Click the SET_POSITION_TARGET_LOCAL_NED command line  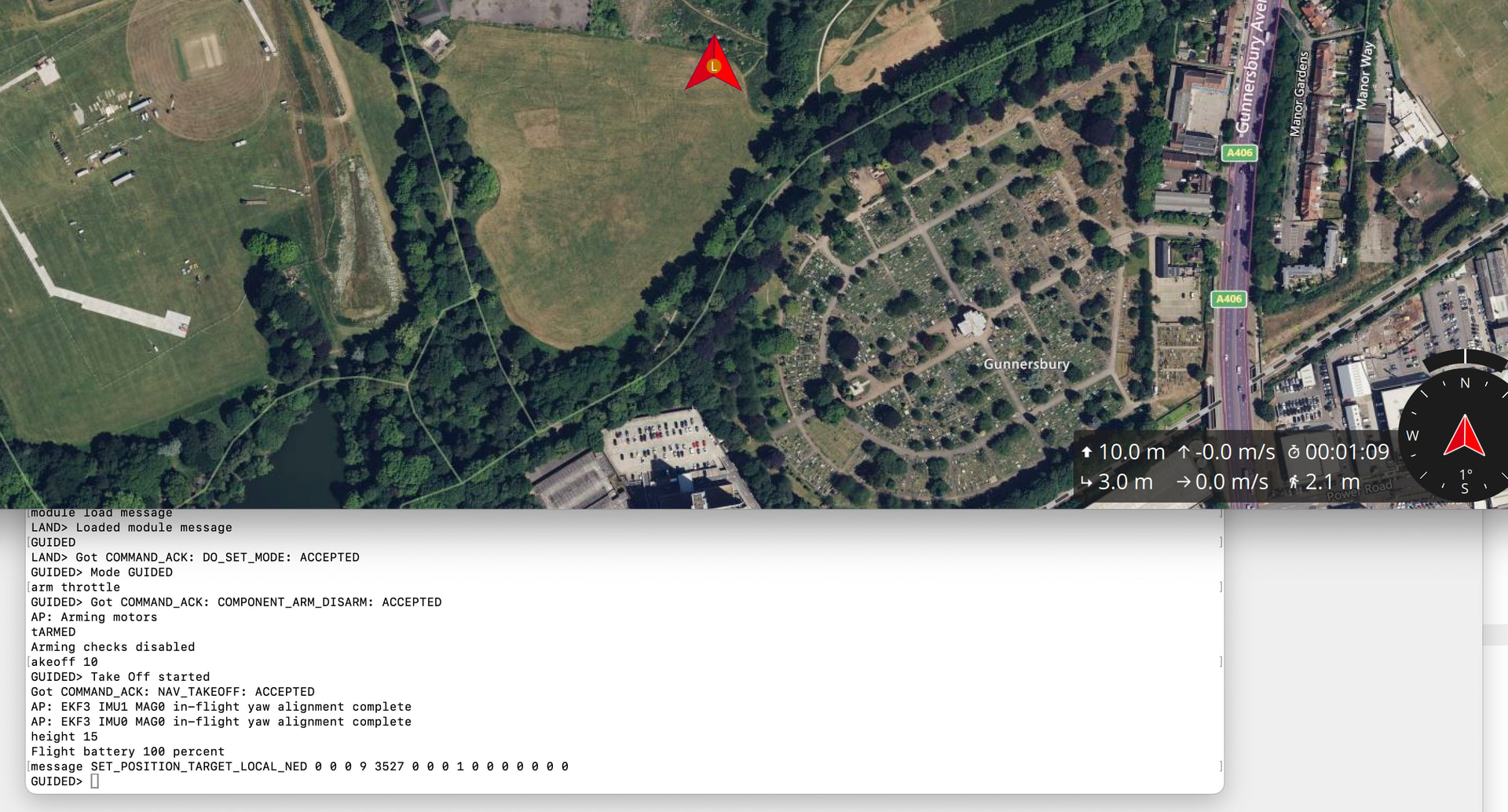tap(299, 766)
